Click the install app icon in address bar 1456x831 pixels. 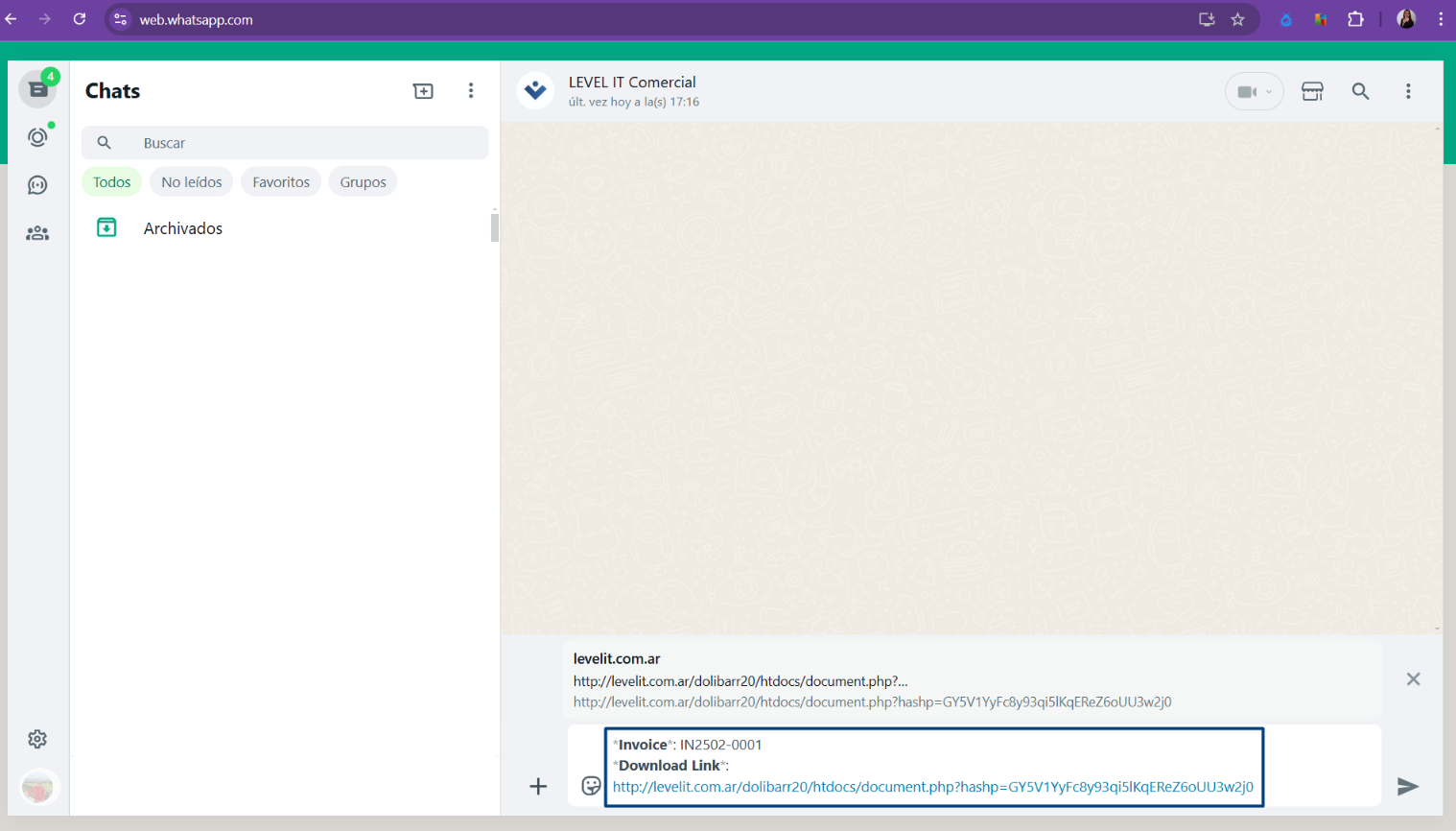click(1207, 19)
